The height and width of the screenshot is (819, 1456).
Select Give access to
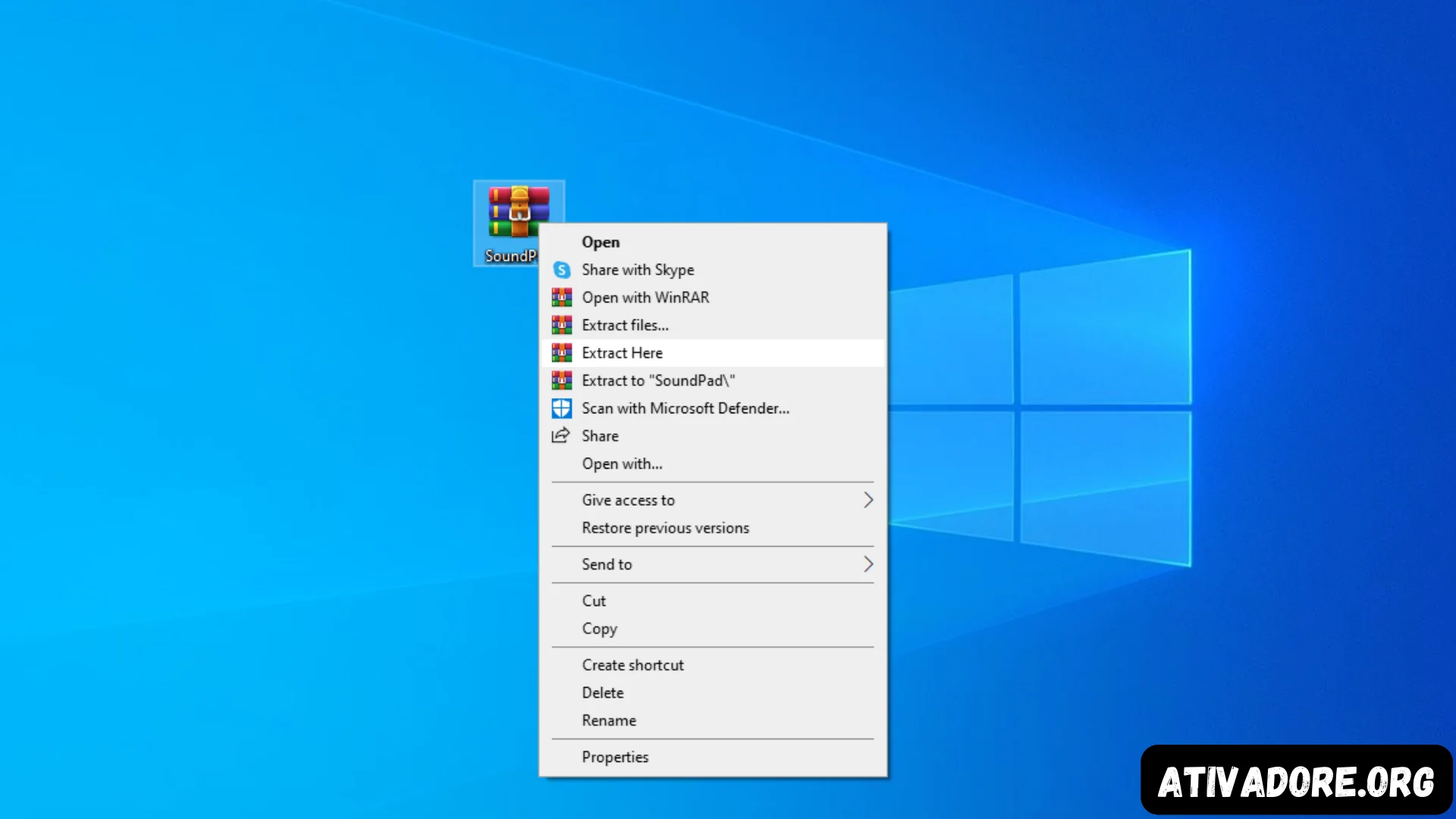coord(713,500)
